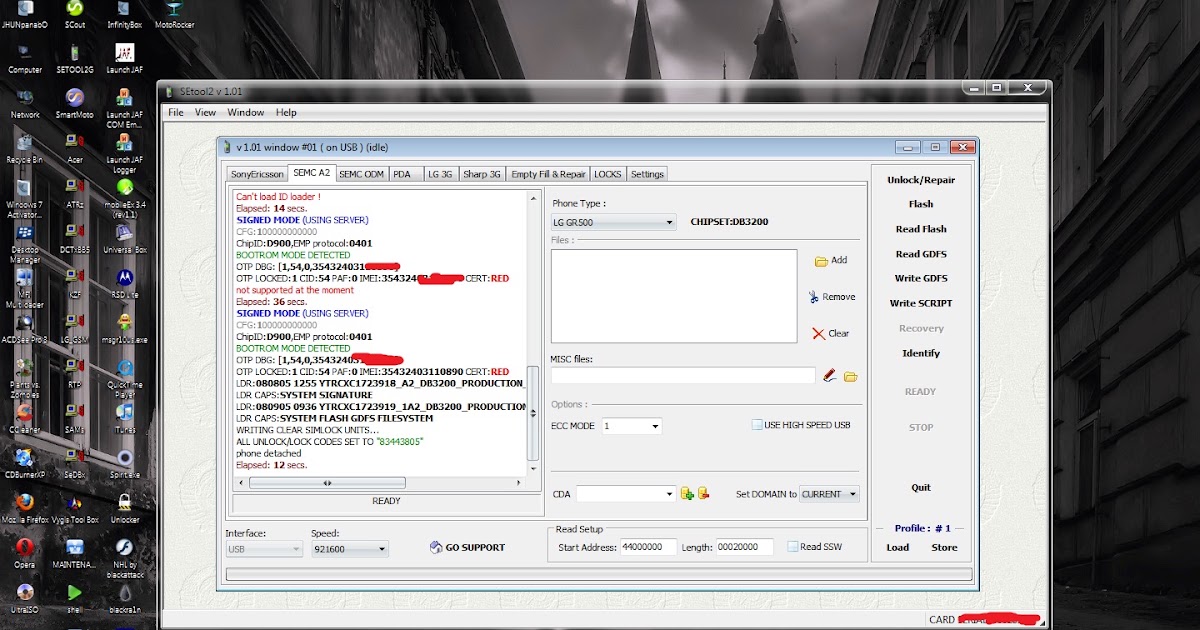
Task: Click the Start Address input field
Action: pyautogui.click(x=648, y=547)
